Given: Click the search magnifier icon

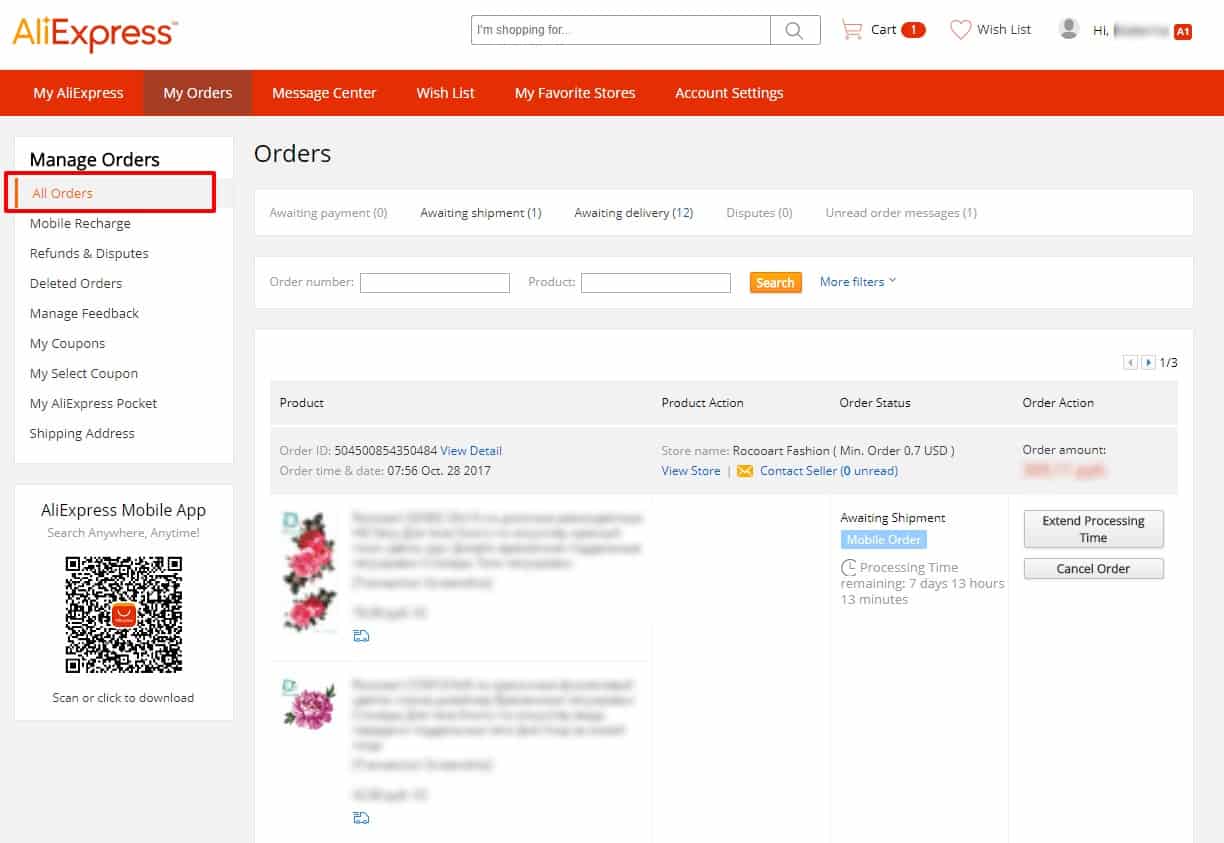Looking at the screenshot, I should coord(795,30).
